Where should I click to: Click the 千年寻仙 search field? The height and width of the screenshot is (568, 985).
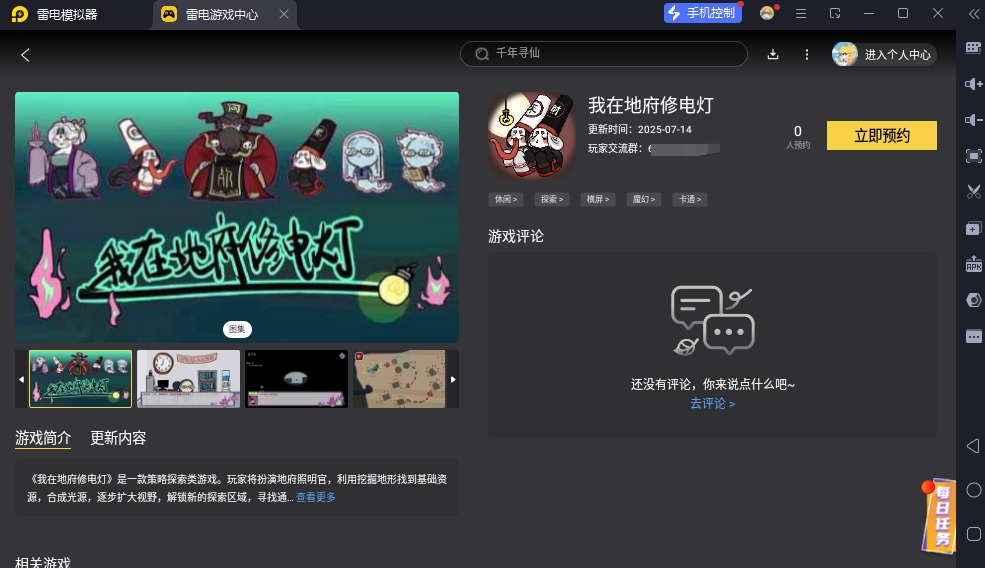[x=604, y=54]
